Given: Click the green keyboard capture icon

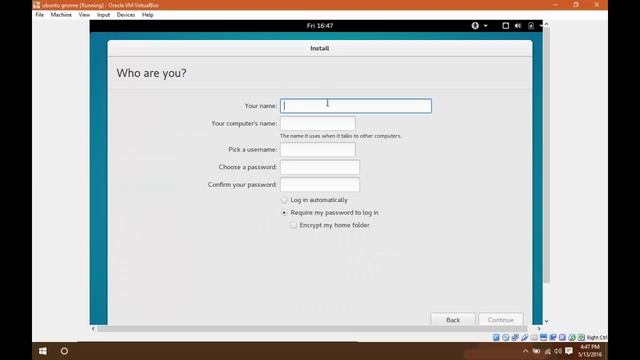Looking at the screenshot, I should coord(581,338).
